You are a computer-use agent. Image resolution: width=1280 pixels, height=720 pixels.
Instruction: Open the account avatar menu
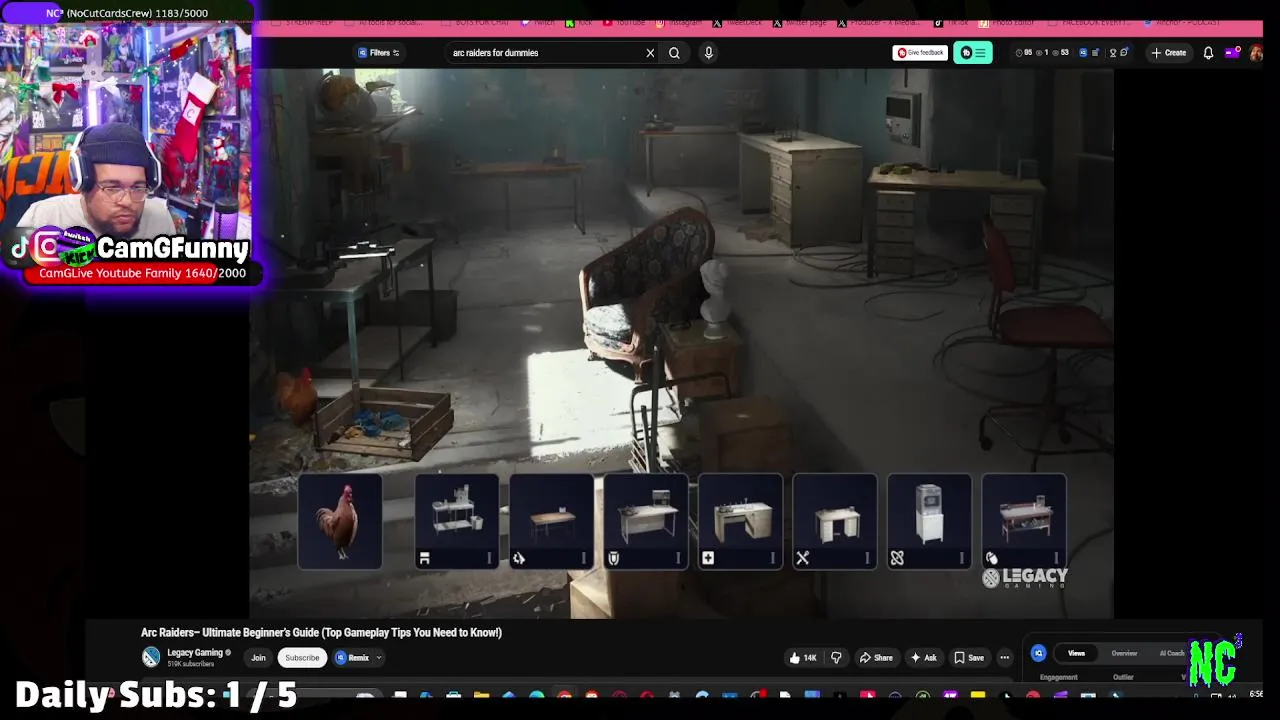1256,53
